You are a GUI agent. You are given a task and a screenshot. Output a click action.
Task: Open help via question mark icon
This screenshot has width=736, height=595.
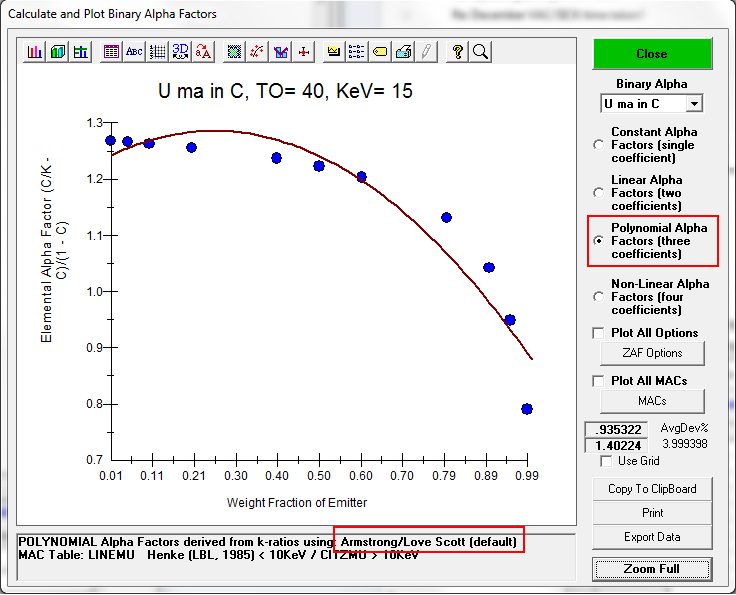point(458,52)
